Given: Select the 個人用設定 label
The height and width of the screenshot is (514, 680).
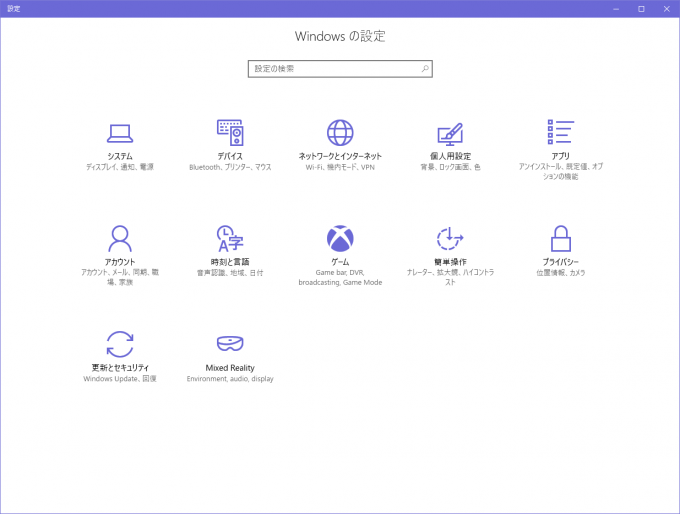Looking at the screenshot, I should [x=450, y=156].
